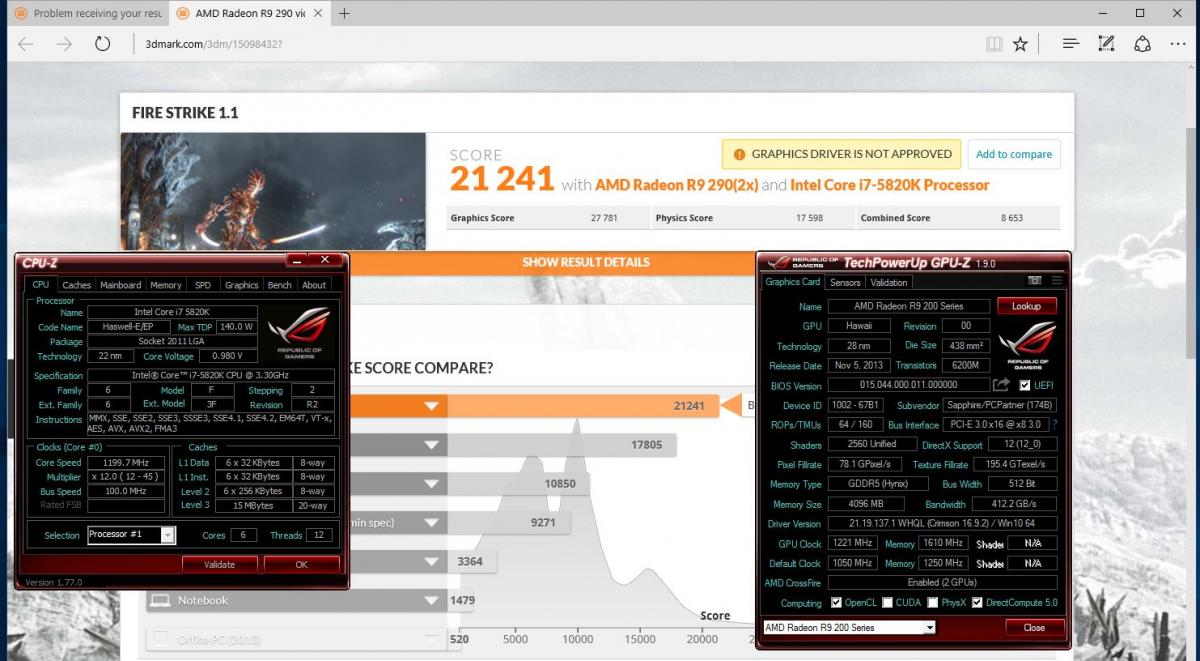
Task: Click the Fire Strike benchmark thumbnail
Action: pyautogui.click(x=273, y=191)
